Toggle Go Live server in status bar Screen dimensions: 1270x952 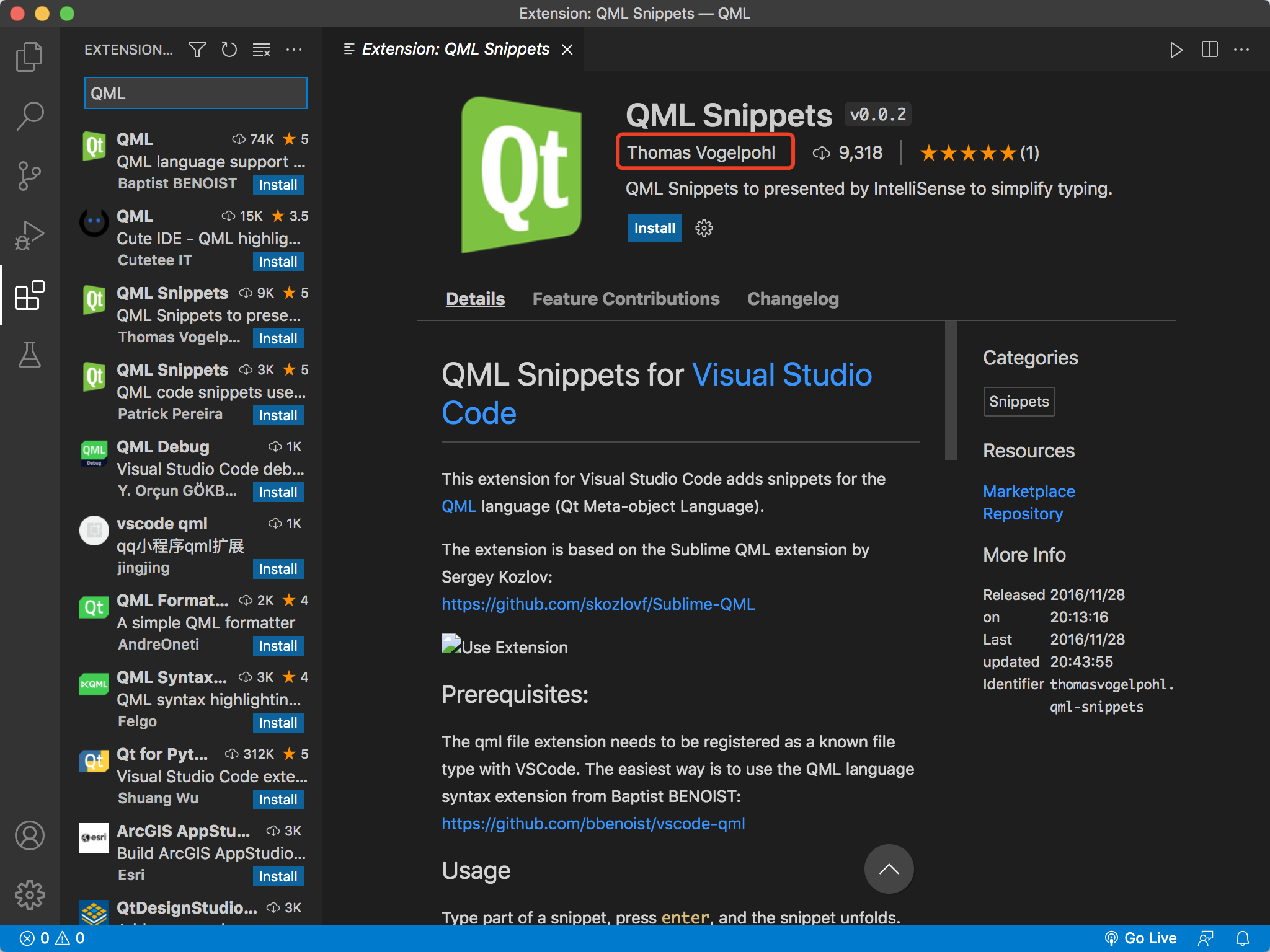(x=1142, y=938)
